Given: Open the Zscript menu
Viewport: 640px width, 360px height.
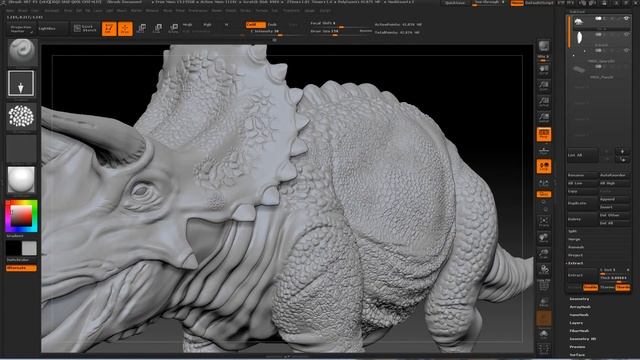Looking at the screenshot, I should [x=325, y=11].
